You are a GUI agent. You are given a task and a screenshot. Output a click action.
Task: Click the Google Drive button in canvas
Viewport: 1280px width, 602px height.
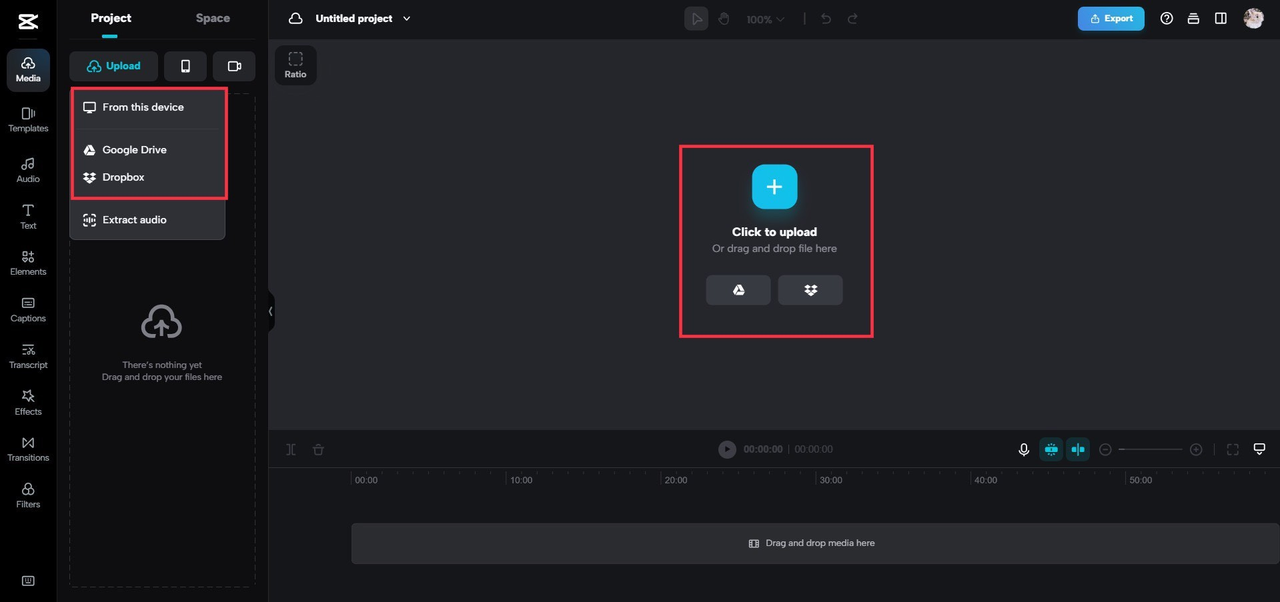pyautogui.click(x=738, y=290)
